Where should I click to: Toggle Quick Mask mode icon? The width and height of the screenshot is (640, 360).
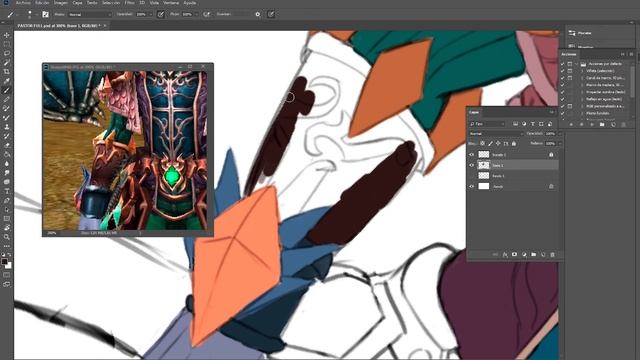click(7, 275)
